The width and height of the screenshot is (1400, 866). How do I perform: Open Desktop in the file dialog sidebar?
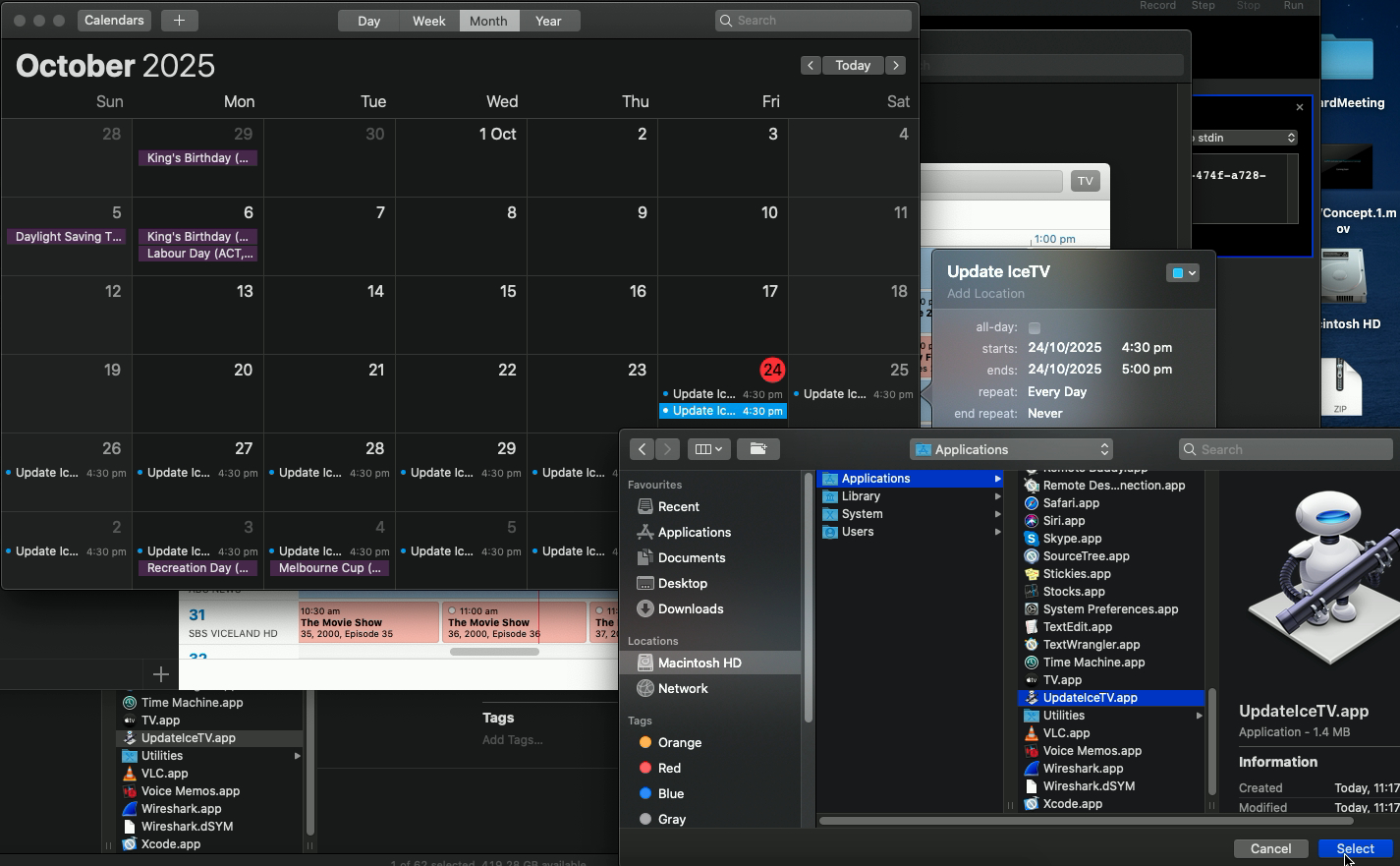point(683,584)
